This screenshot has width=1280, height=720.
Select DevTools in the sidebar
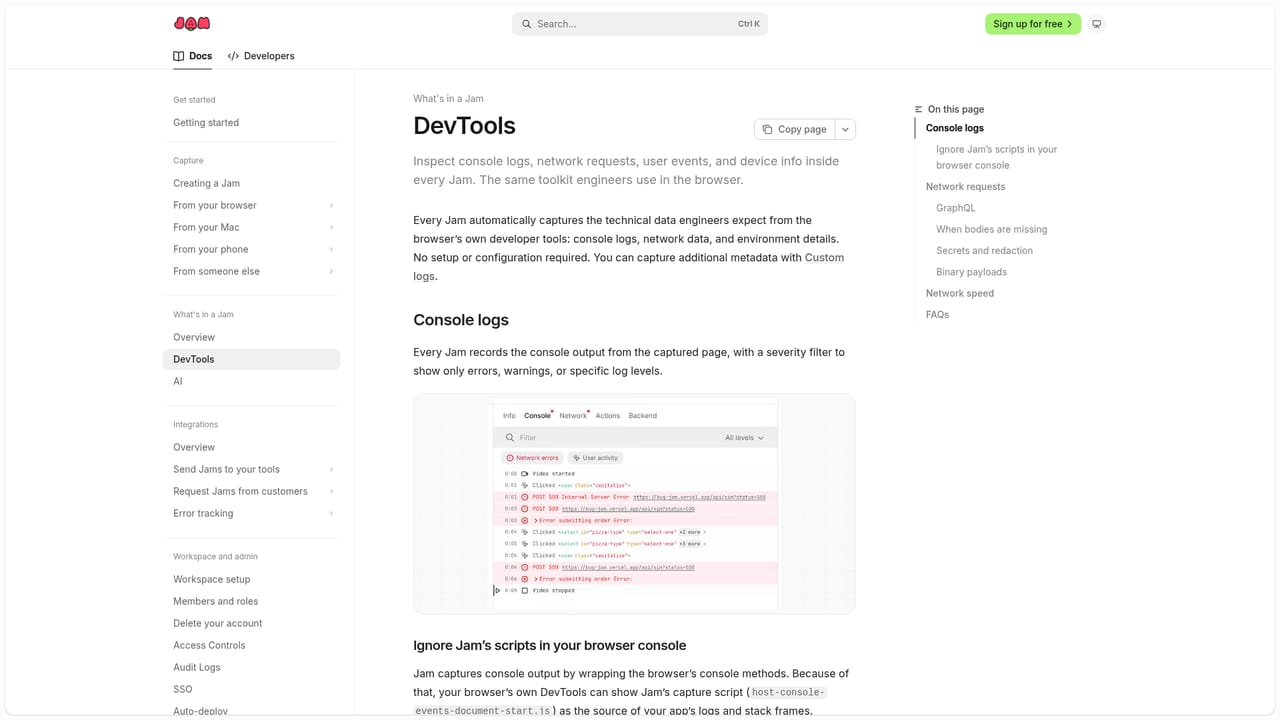252,360
